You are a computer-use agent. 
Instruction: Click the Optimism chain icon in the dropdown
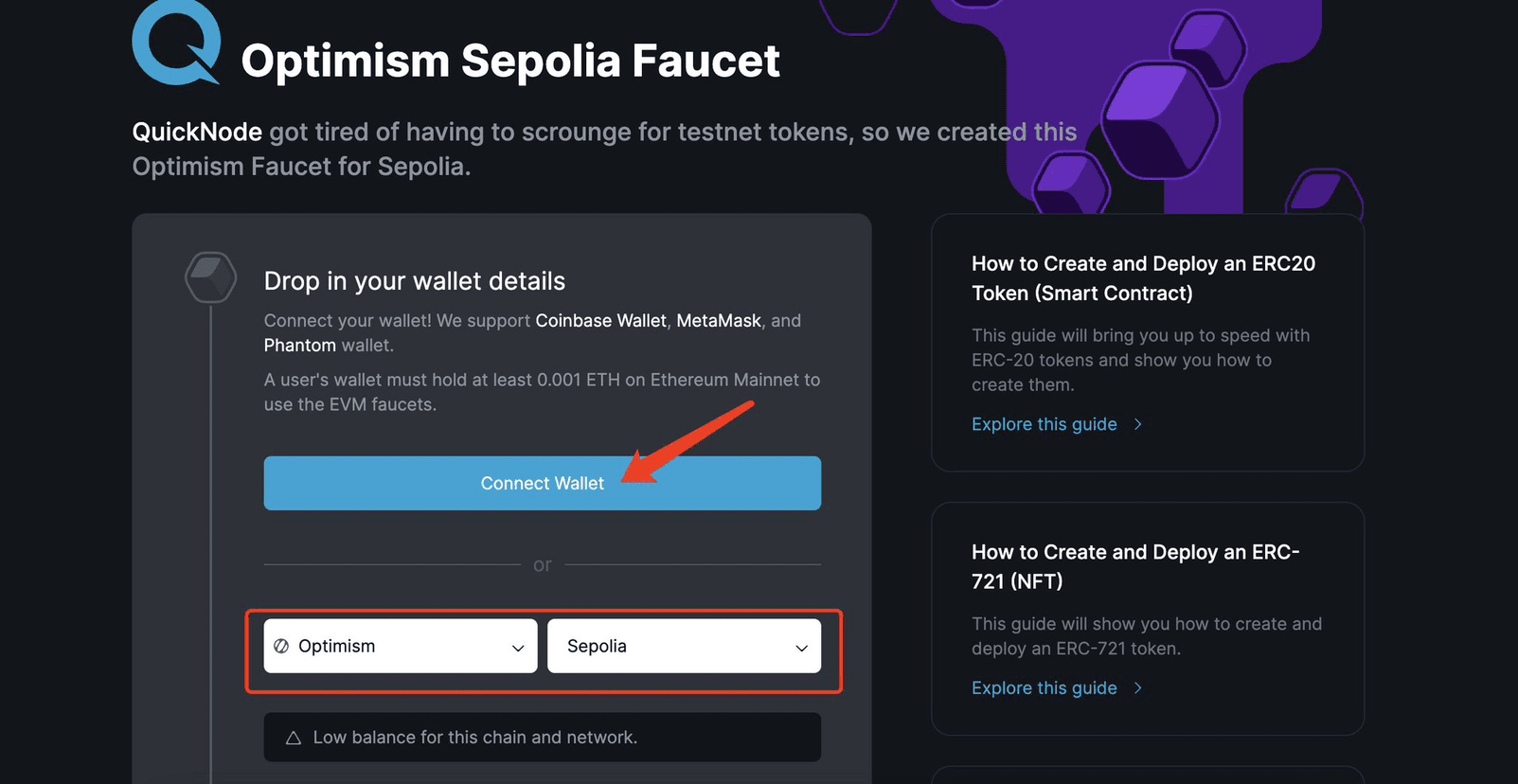[281, 647]
